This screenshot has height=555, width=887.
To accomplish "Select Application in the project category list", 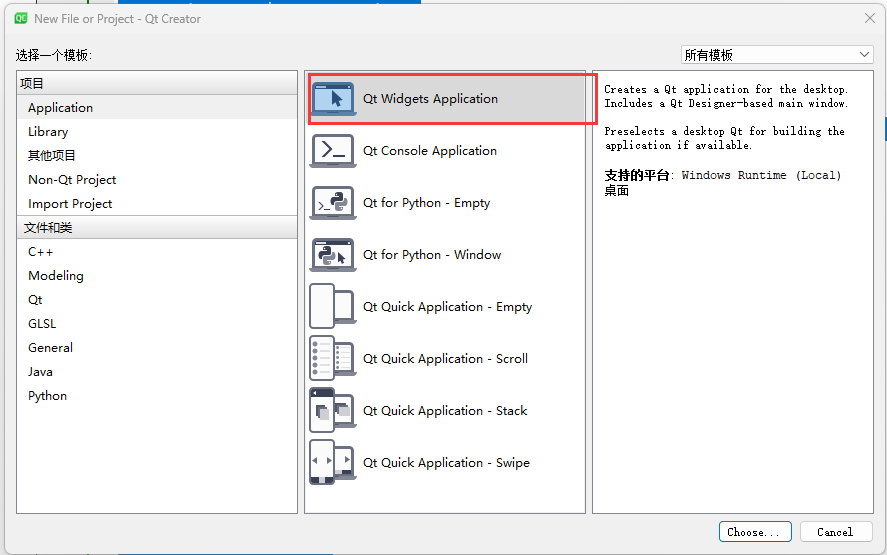I will point(157,107).
